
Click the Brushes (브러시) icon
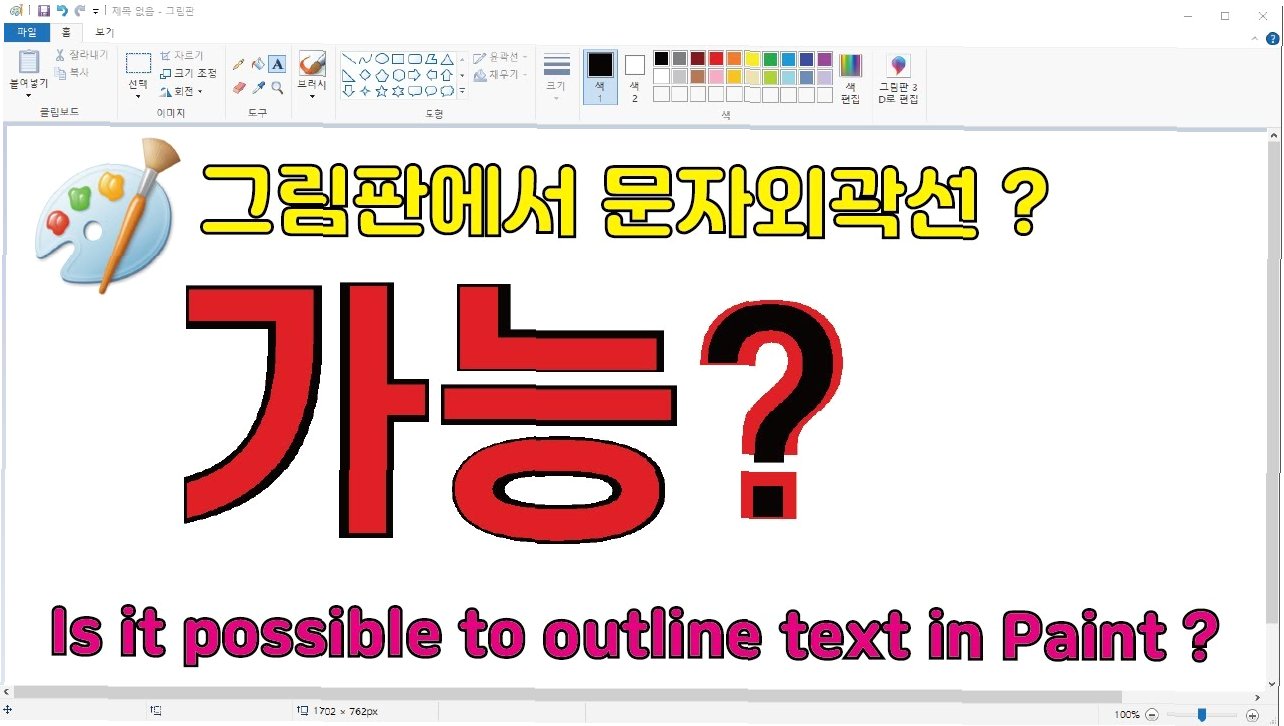[x=312, y=63]
